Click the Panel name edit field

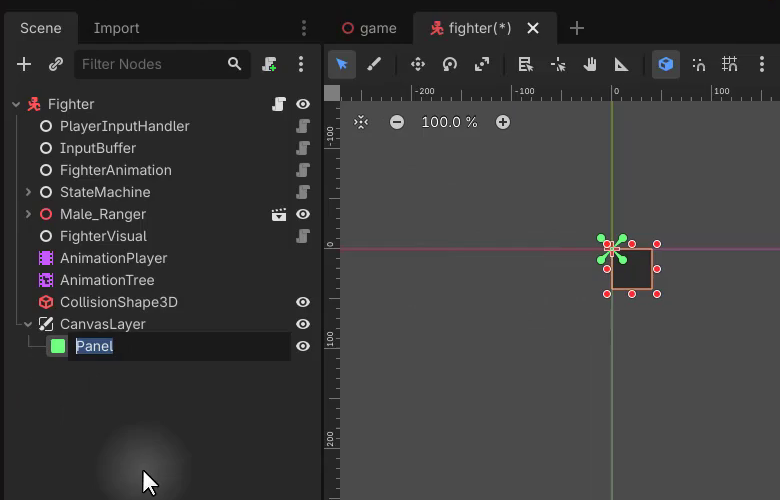(x=179, y=346)
